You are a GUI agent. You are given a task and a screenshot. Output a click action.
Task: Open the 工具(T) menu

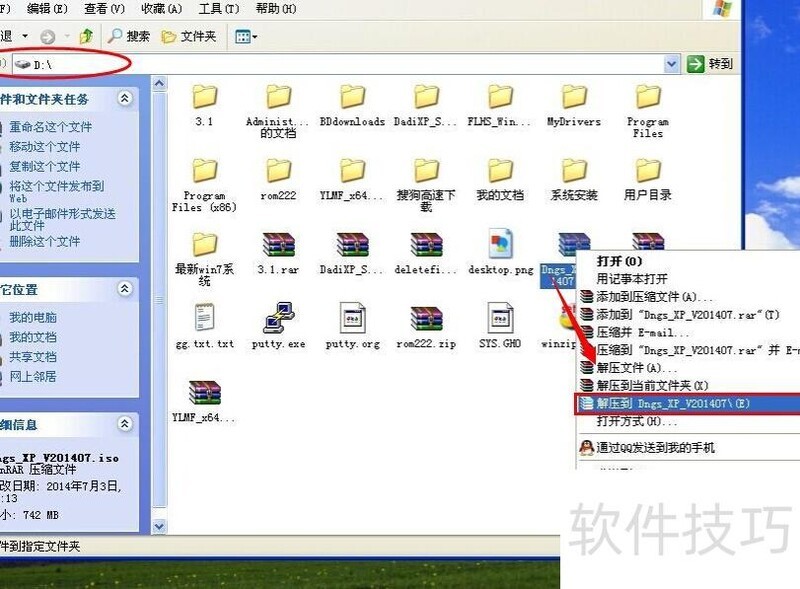click(x=219, y=8)
